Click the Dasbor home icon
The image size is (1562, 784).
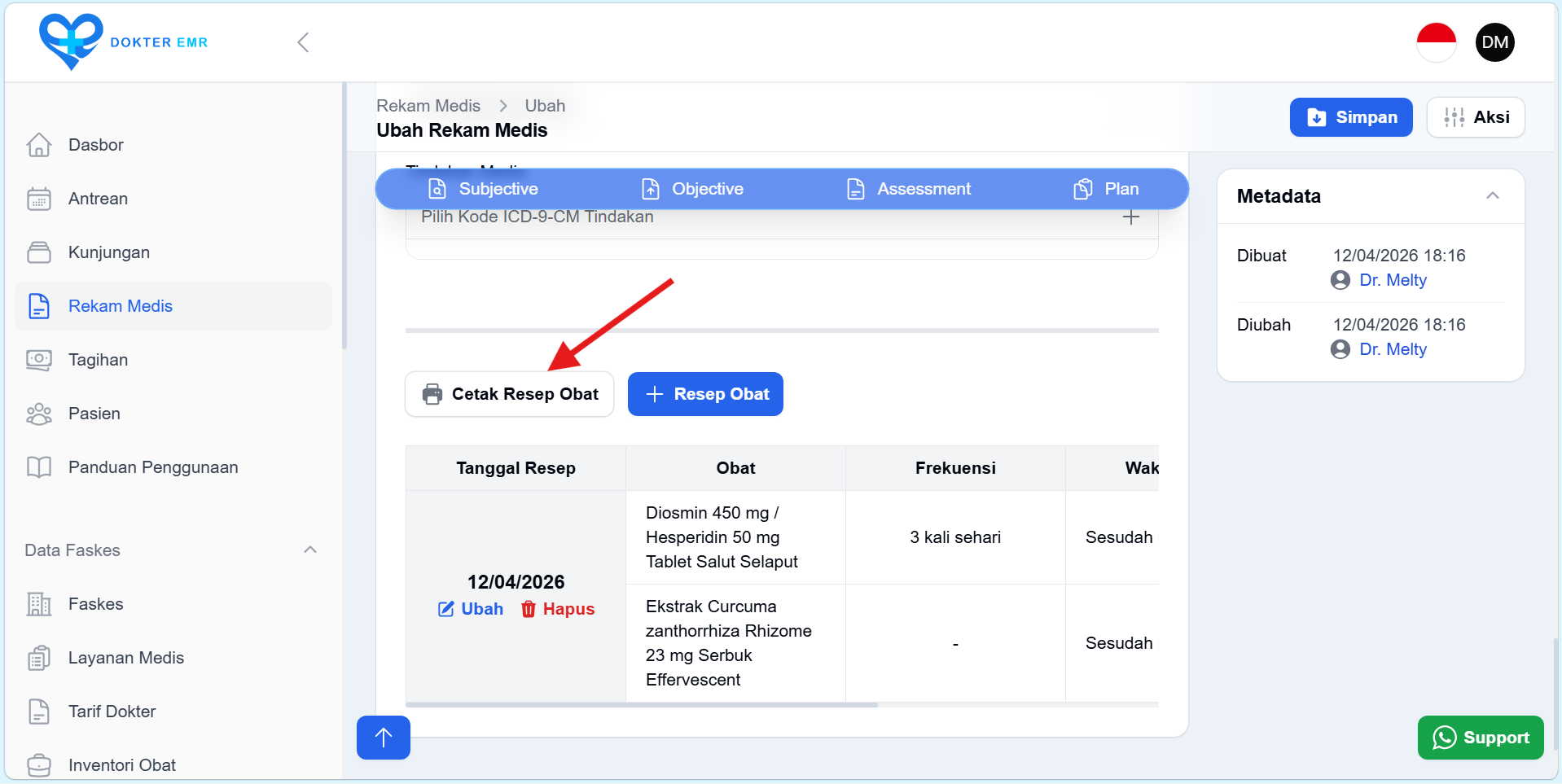pos(39,145)
